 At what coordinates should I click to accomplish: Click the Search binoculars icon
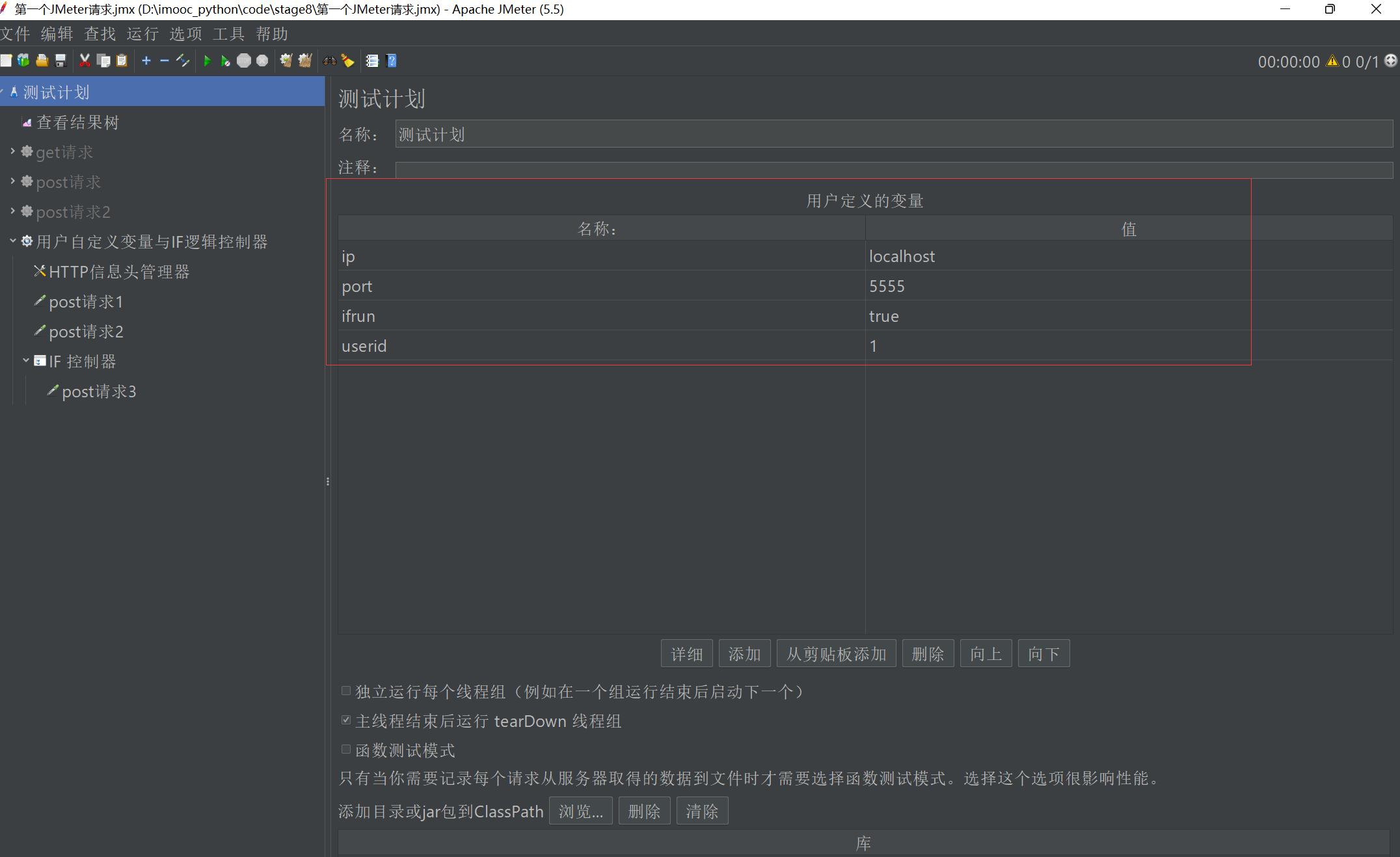point(330,61)
